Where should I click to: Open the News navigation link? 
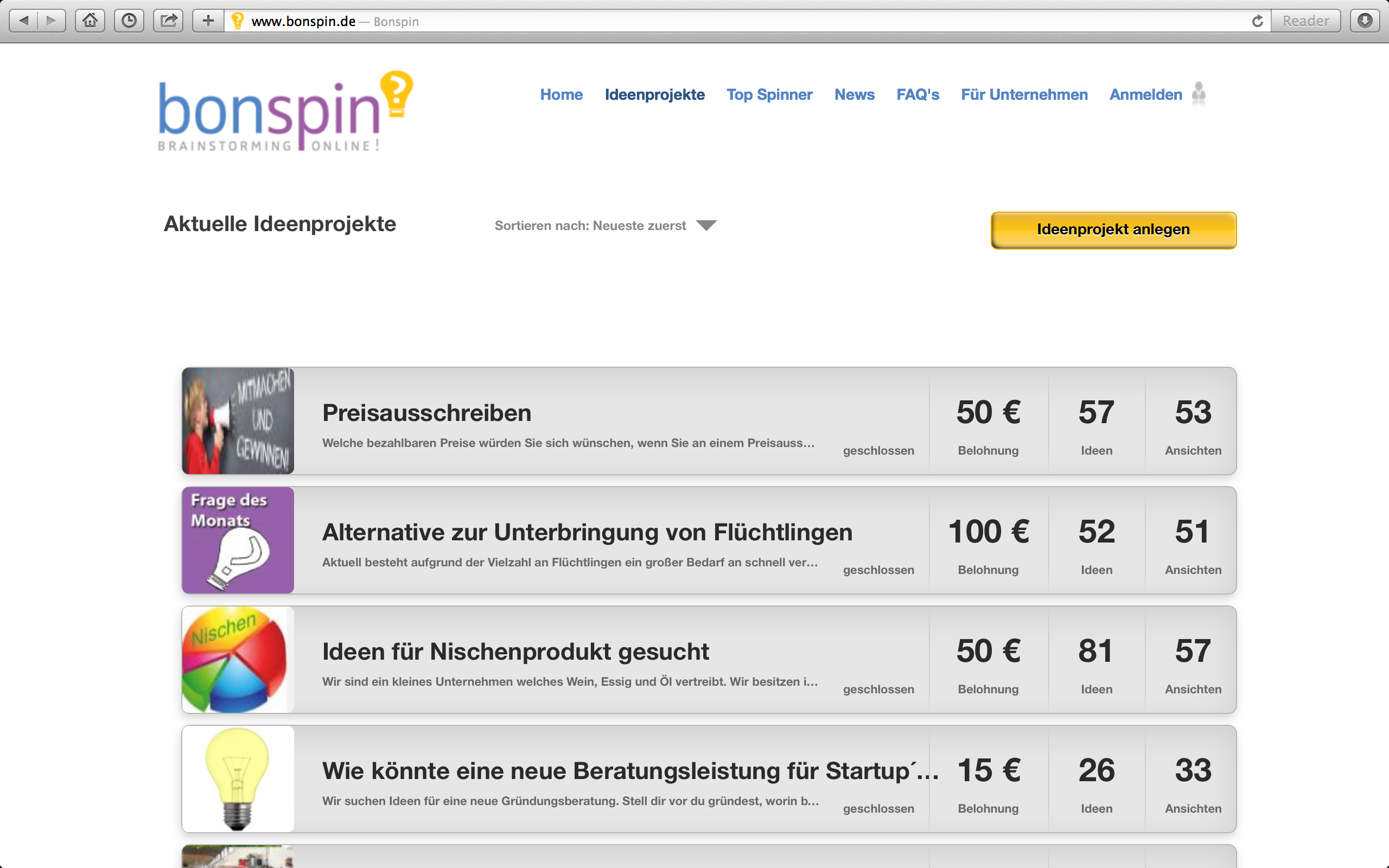pos(854,95)
